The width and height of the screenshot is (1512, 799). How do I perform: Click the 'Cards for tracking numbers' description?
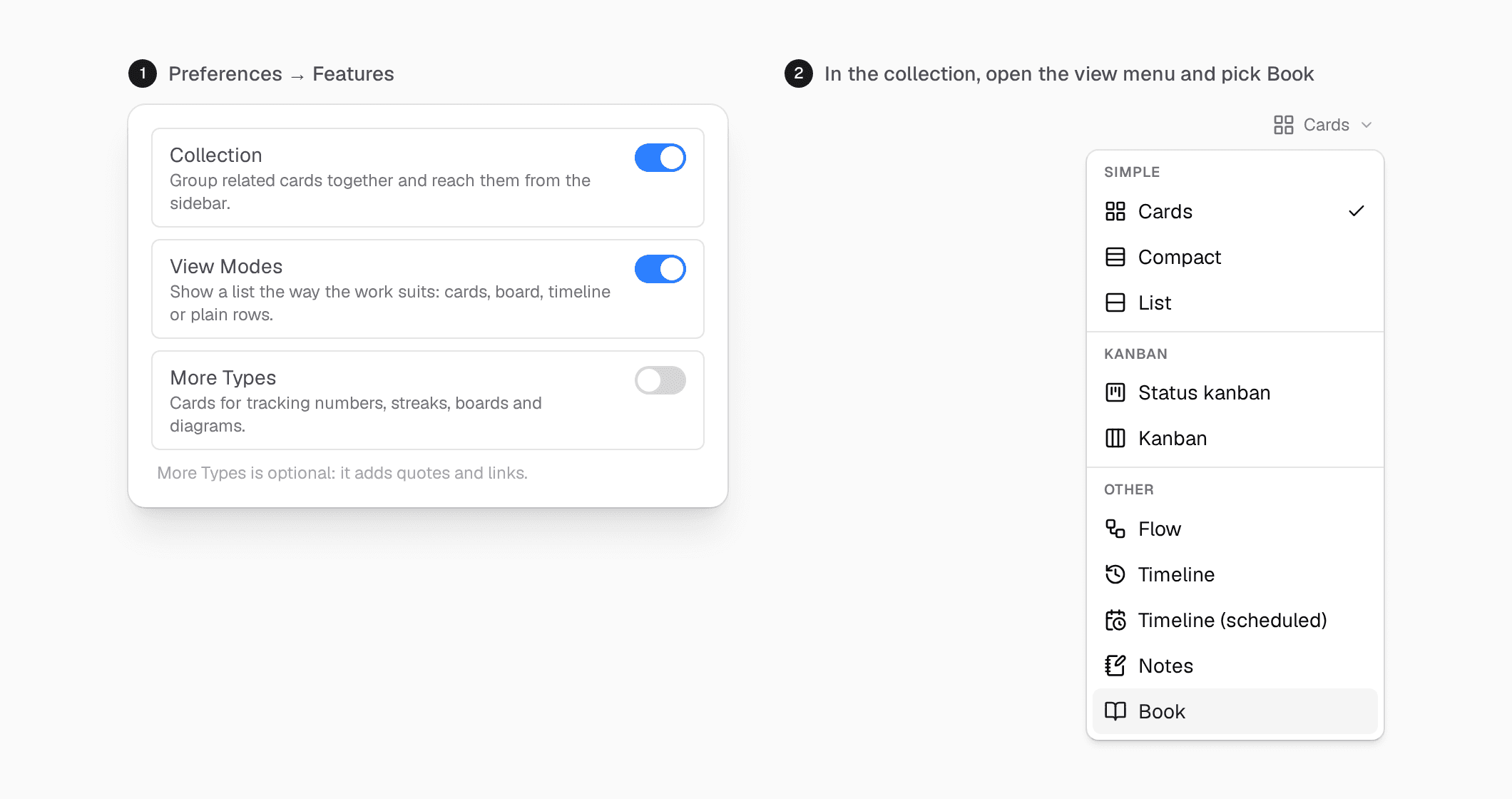[x=356, y=414]
